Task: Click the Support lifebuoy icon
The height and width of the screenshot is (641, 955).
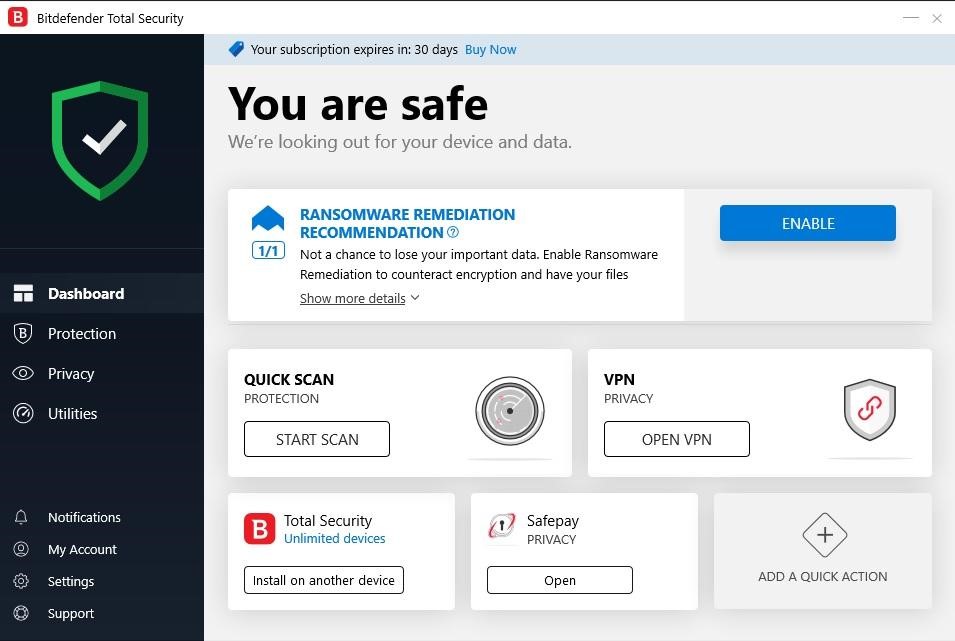Action: tap(21, 613)
